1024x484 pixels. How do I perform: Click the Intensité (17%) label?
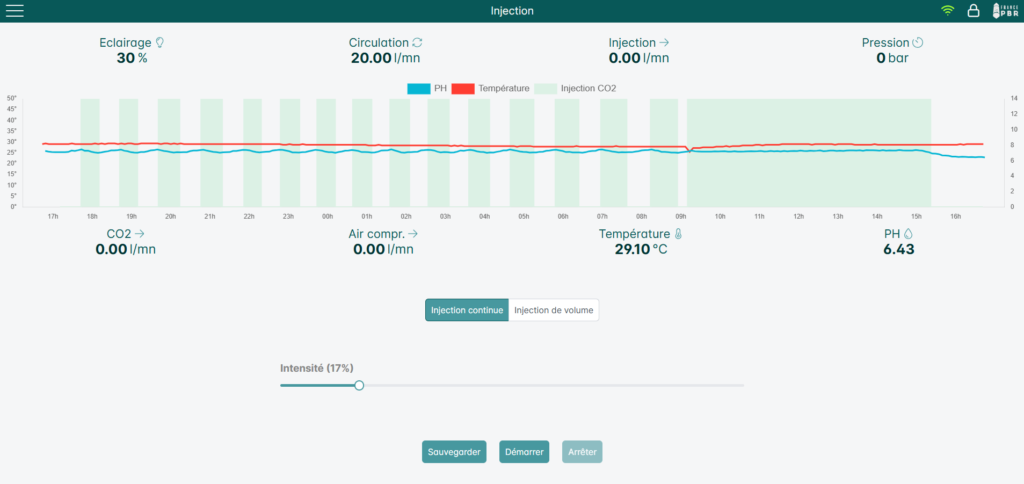coord(317,368)
